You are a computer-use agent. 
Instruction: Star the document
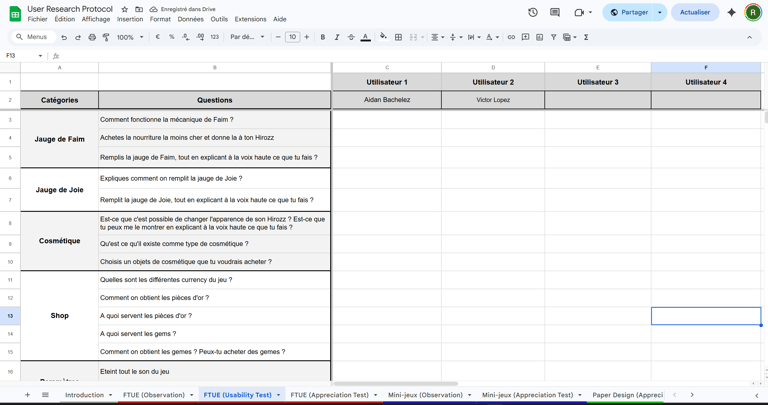125,9
